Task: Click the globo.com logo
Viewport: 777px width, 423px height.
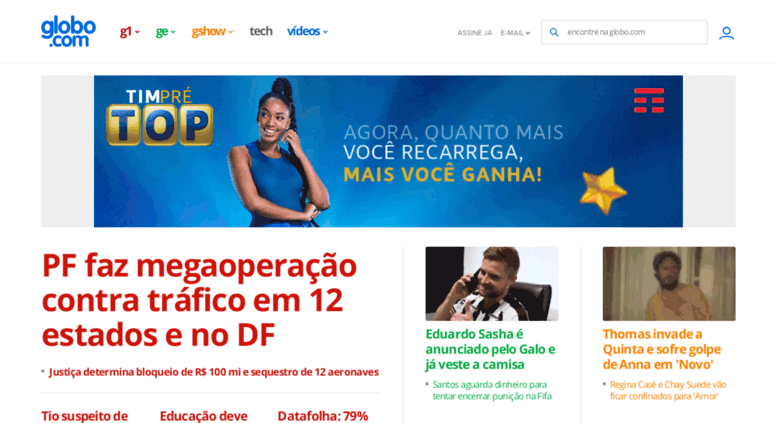Action: pos(68,32)
